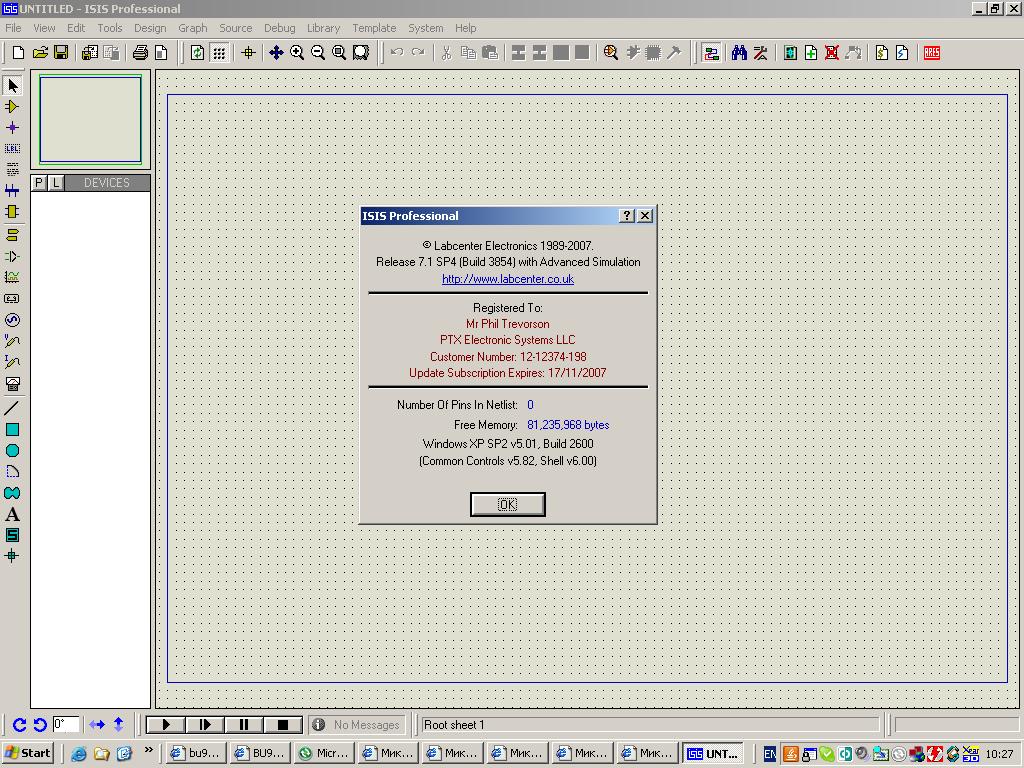The height and width of the screenshot is (768, 1024).
Task: Click the rotation angle input field
Action: (65, 724)
